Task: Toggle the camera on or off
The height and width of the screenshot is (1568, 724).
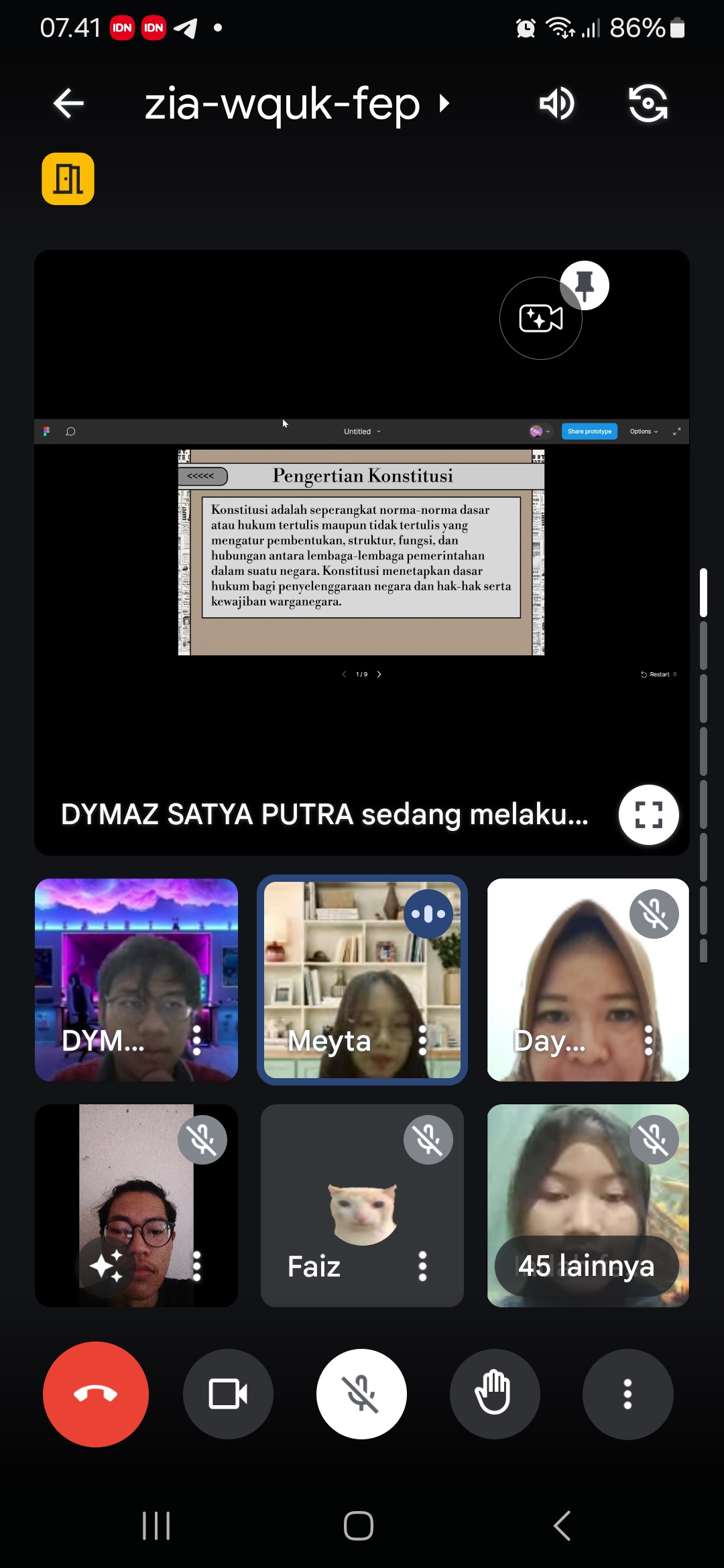Action: coord(228,1394)
